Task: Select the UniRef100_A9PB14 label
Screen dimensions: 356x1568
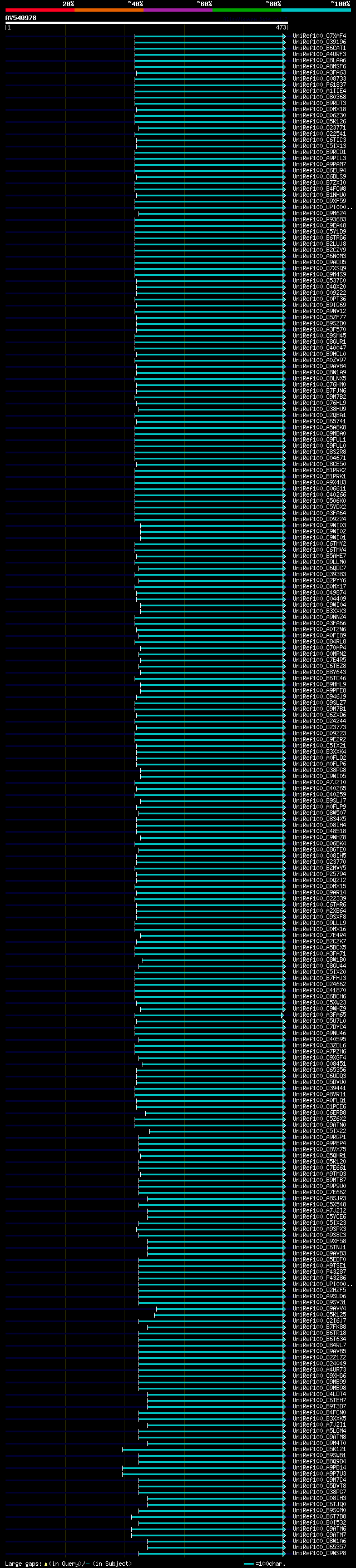Action: (319, 1467)
